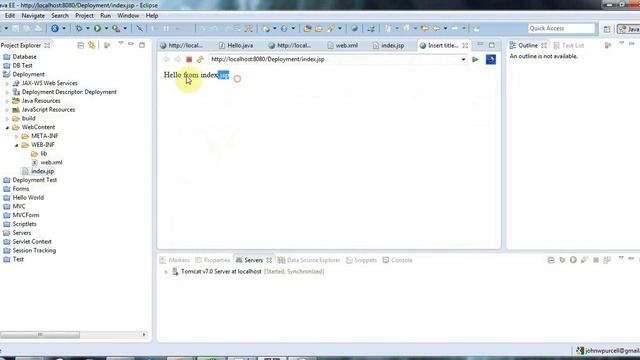Click the Stop server icon in Servers view
The height and width of the screenshot is (360, 640).
tap(596, 260)
